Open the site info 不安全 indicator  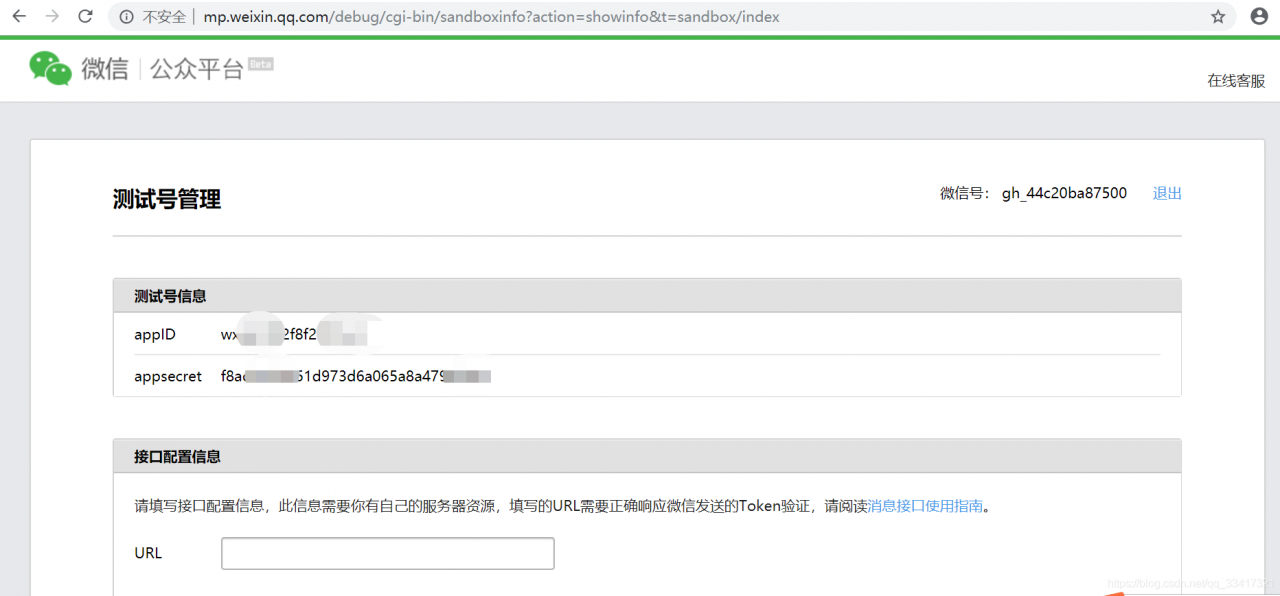[x=153, y=17]
